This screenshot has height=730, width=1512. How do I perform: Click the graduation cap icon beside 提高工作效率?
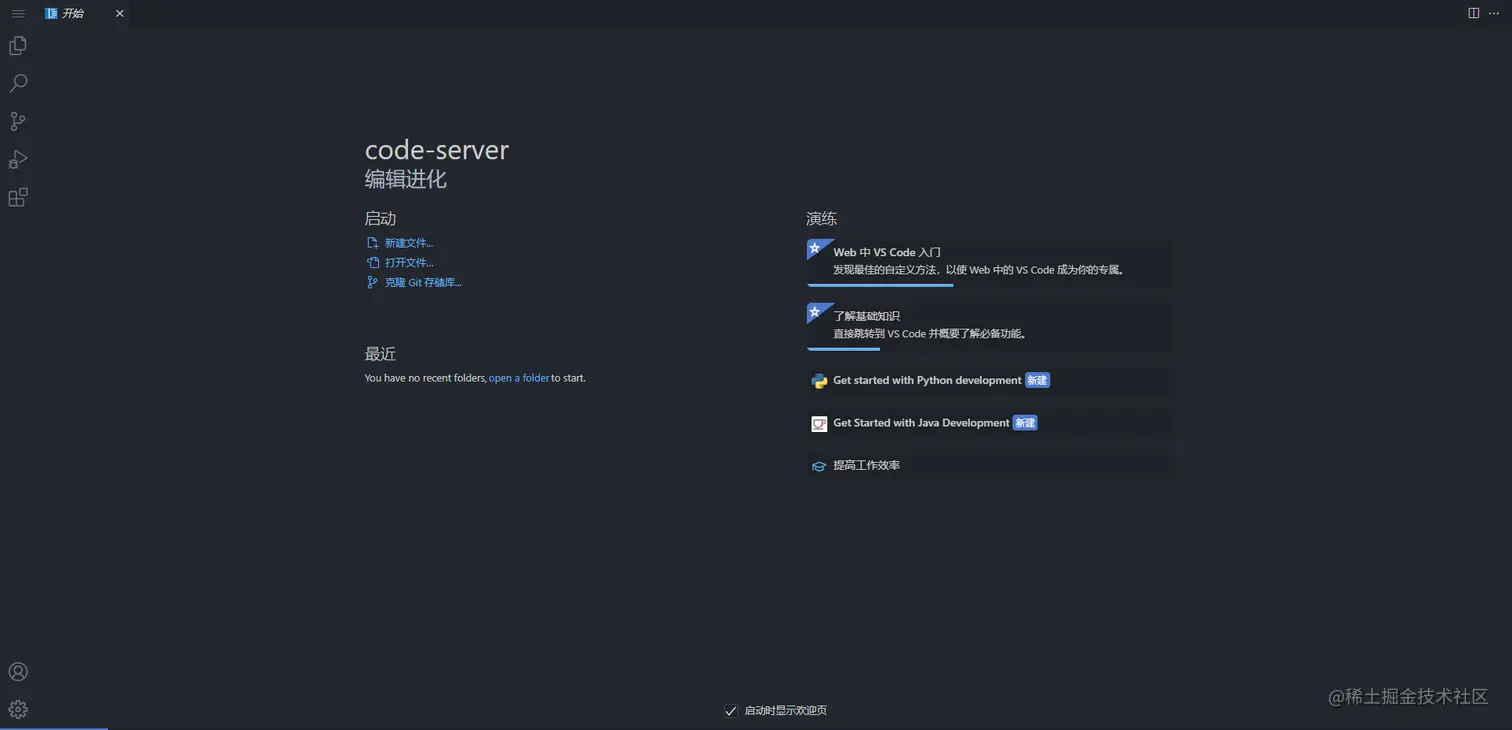[819, 466]
